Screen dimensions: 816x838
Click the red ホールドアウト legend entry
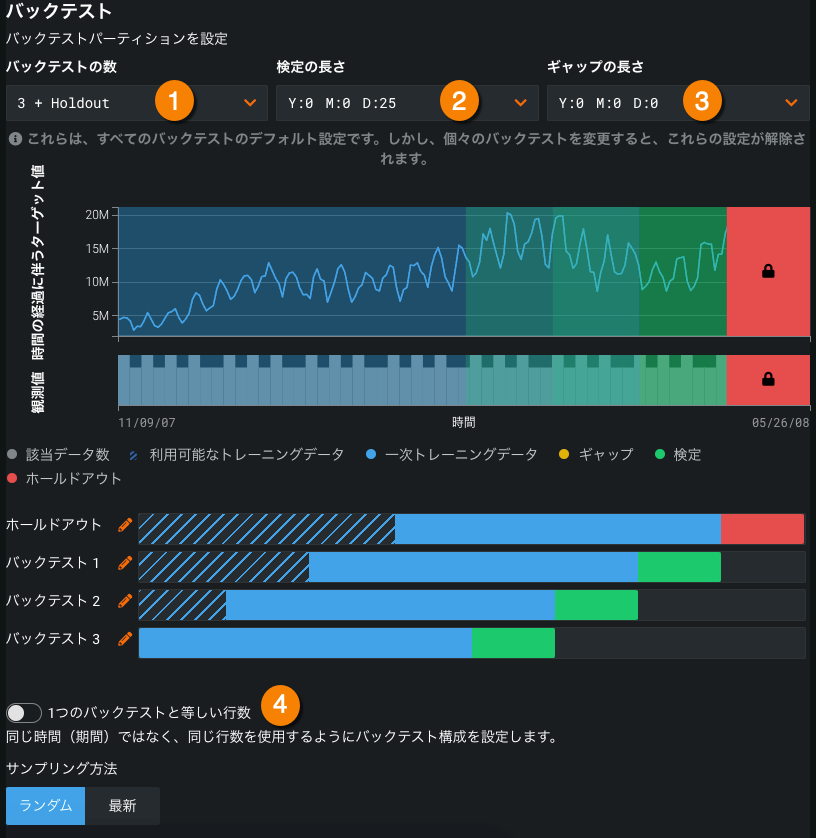pos(64,479)
